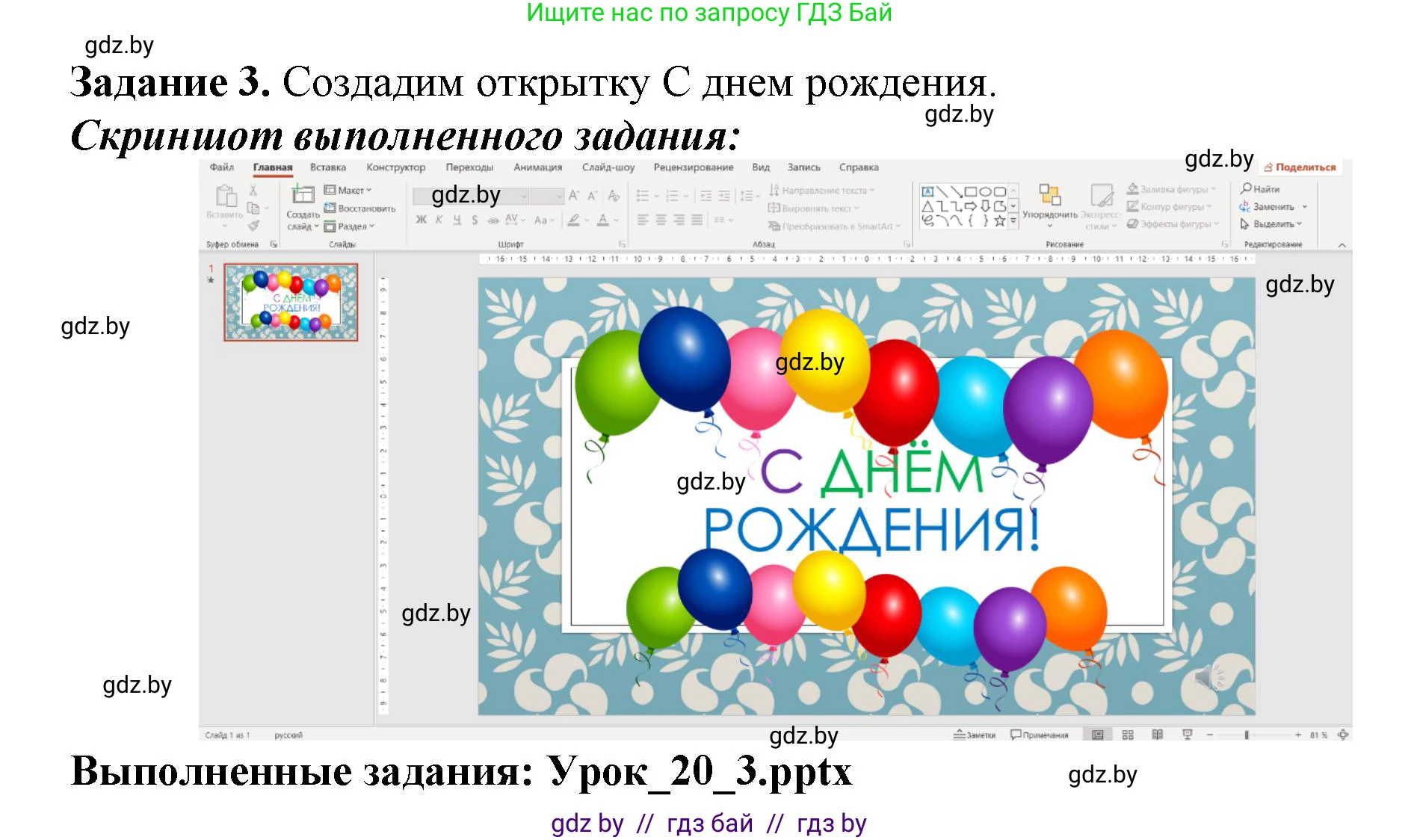
Task: Apply bold formatting in the Font group
Action: [x=422, y=219]
